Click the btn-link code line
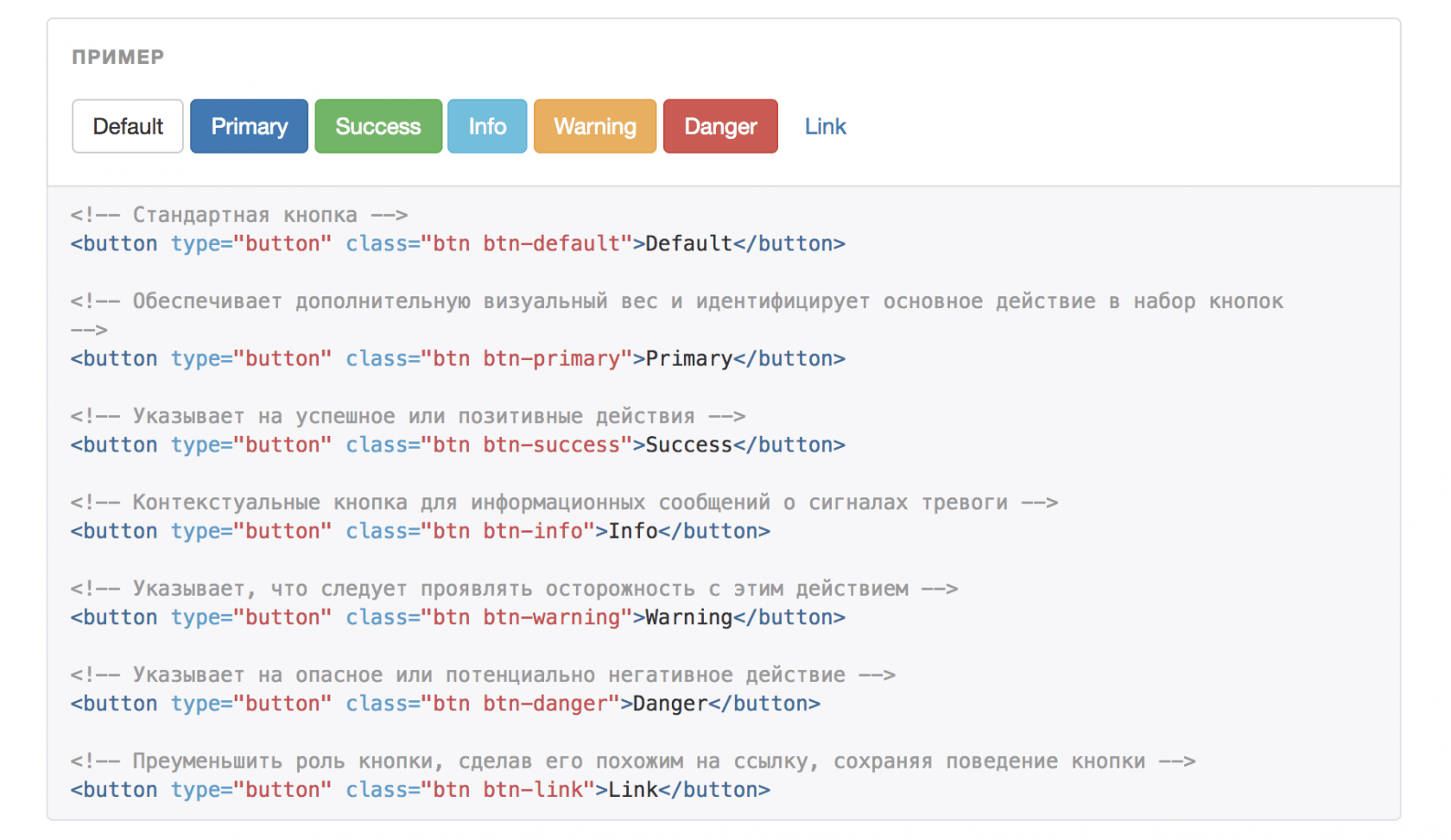The width and height of the screenshot is (1451, 840). tap(421, 790)
